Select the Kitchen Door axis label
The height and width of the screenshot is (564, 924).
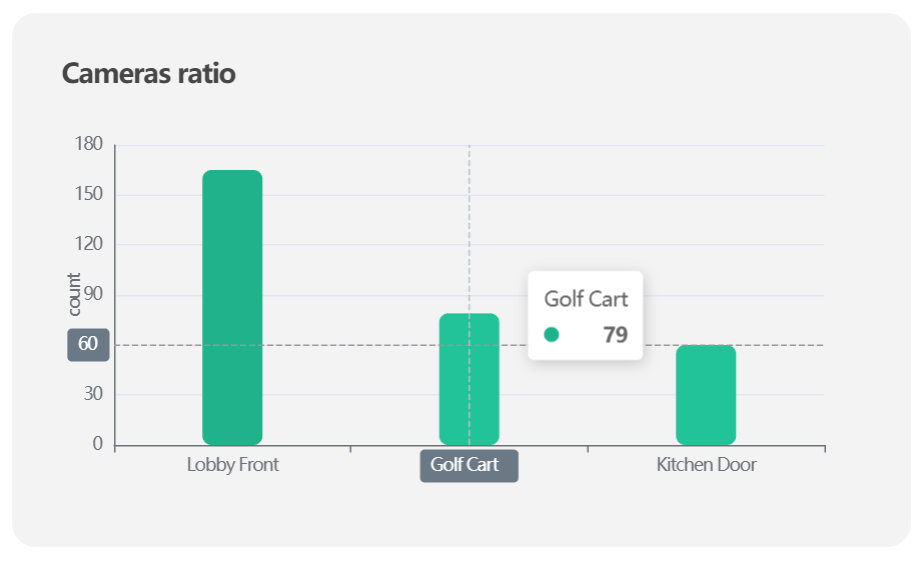click(x=706, y=465)
